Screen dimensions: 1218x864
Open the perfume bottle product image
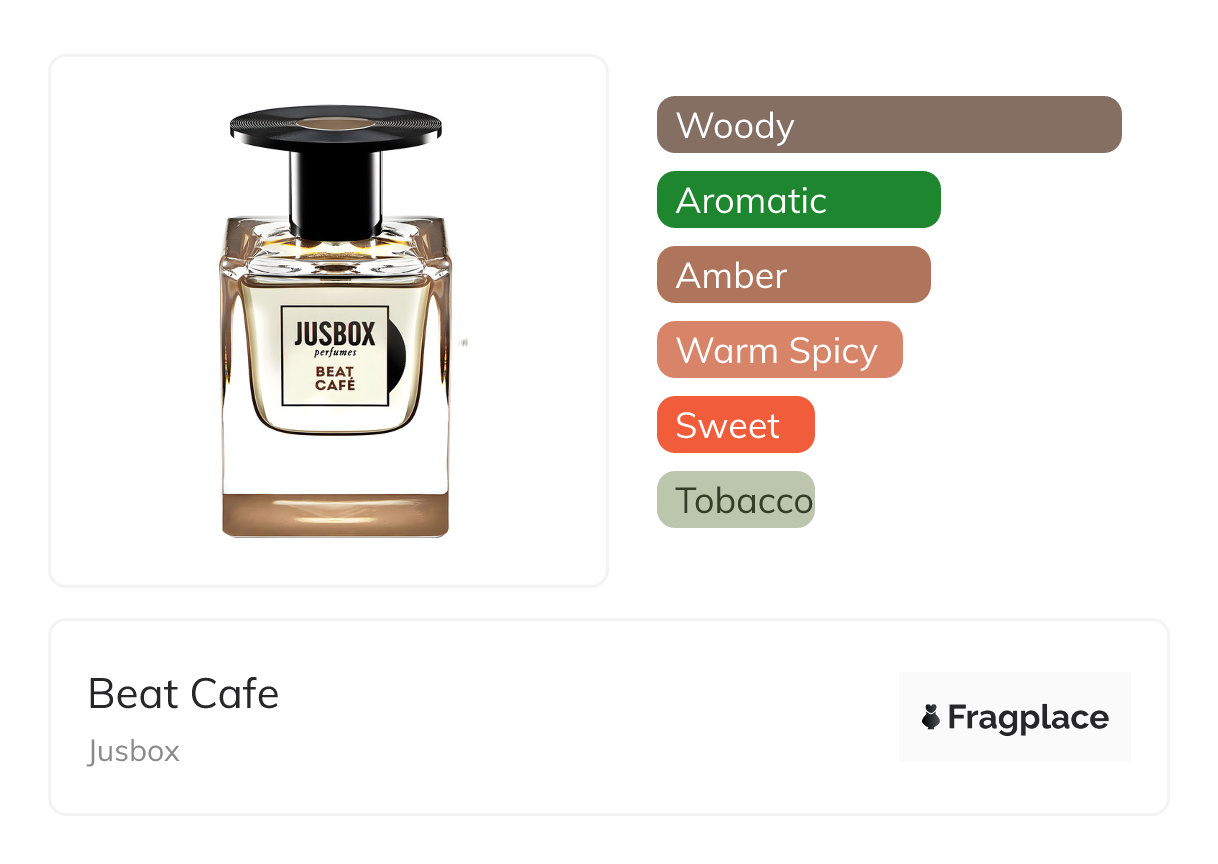329,321
